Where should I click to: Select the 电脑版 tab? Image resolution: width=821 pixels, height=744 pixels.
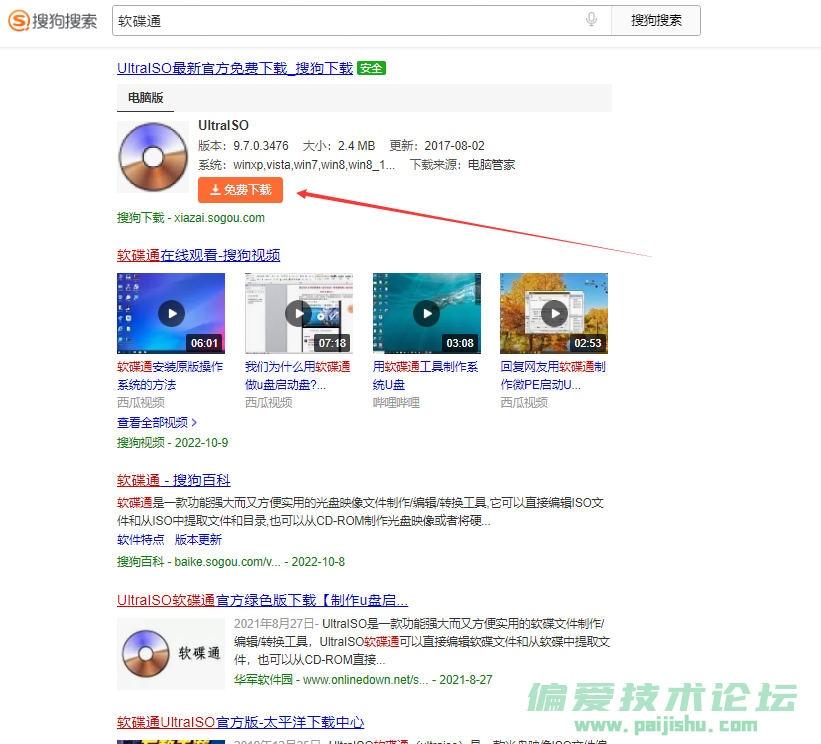coord(145,98)
